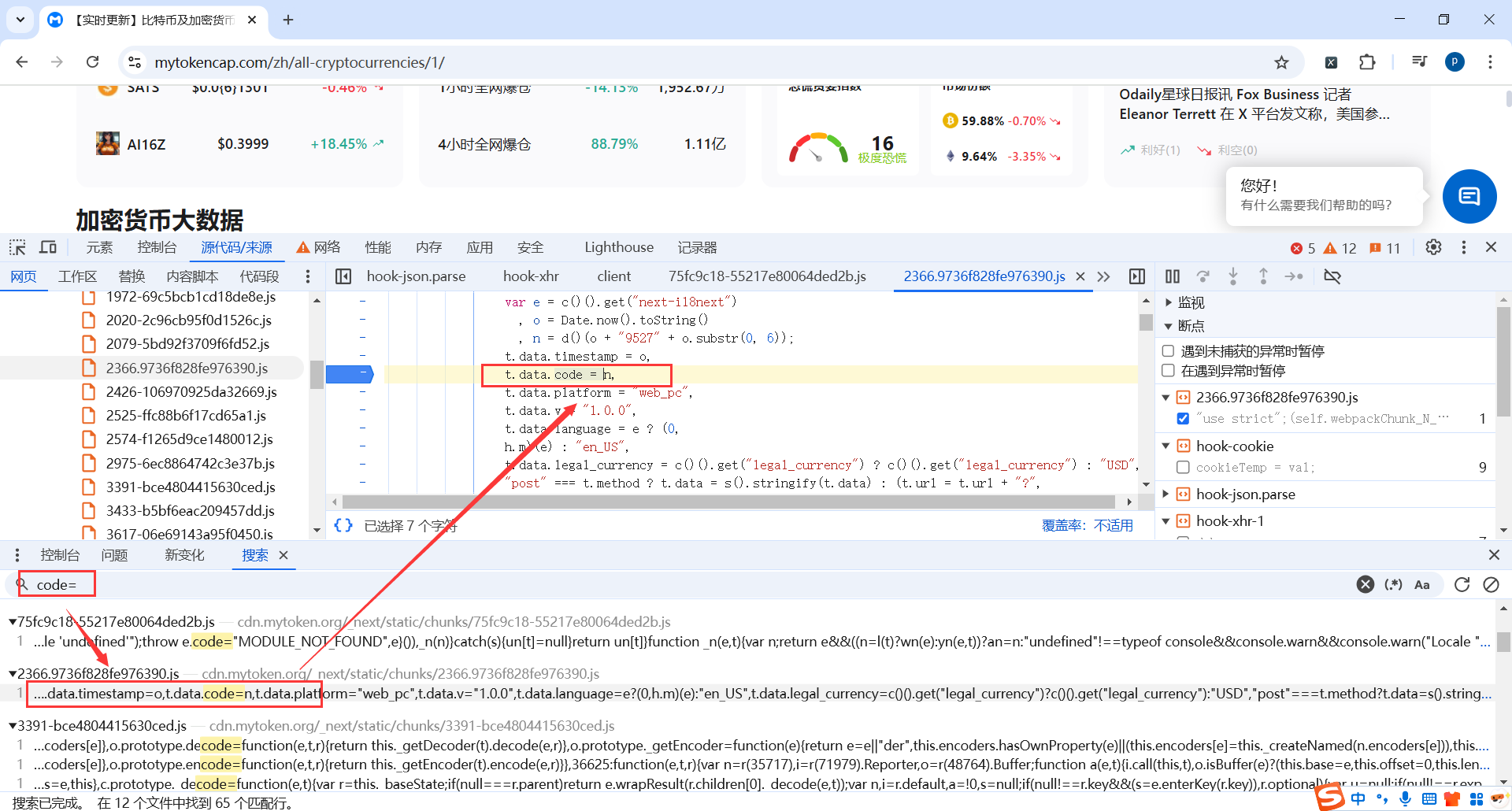The height and width of the screenshot is (811, 1512).
Task: Click the debugger Step icon
Action: (x=1294, y=276)
